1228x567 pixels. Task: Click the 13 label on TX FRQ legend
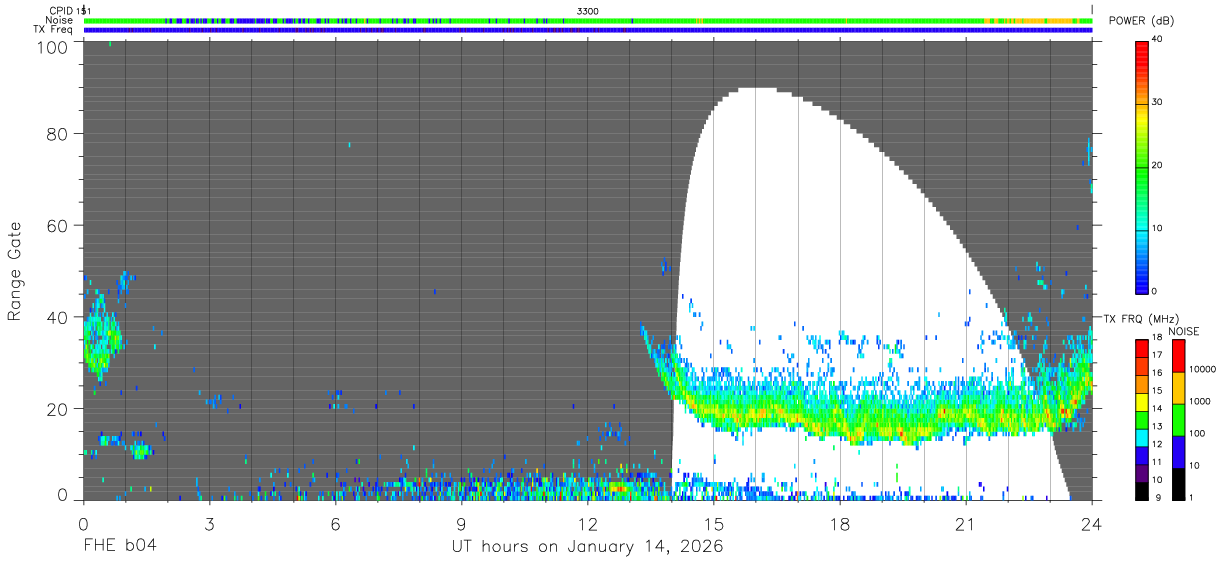click(x=1155, y=427)
